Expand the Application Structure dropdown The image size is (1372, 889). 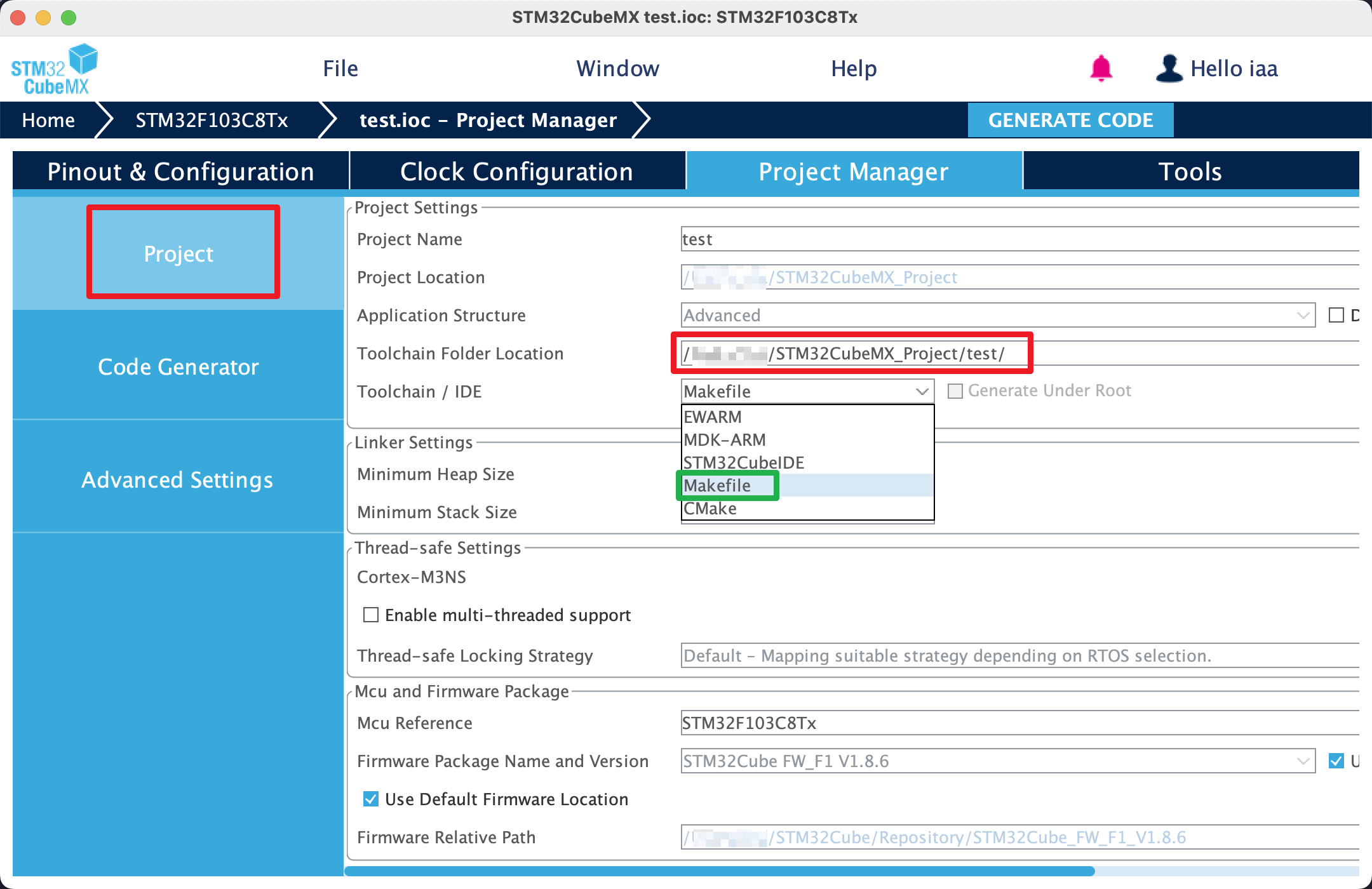(x=1302, y=315)
